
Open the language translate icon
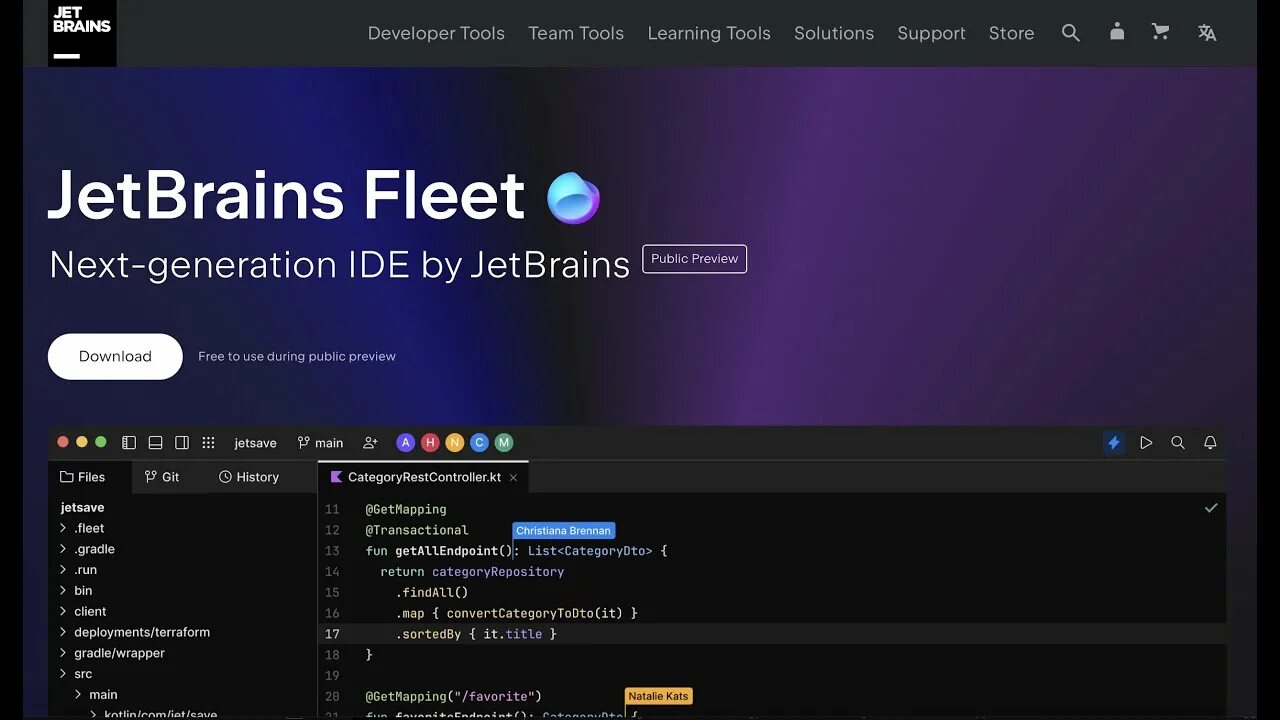click(1207, 33)
